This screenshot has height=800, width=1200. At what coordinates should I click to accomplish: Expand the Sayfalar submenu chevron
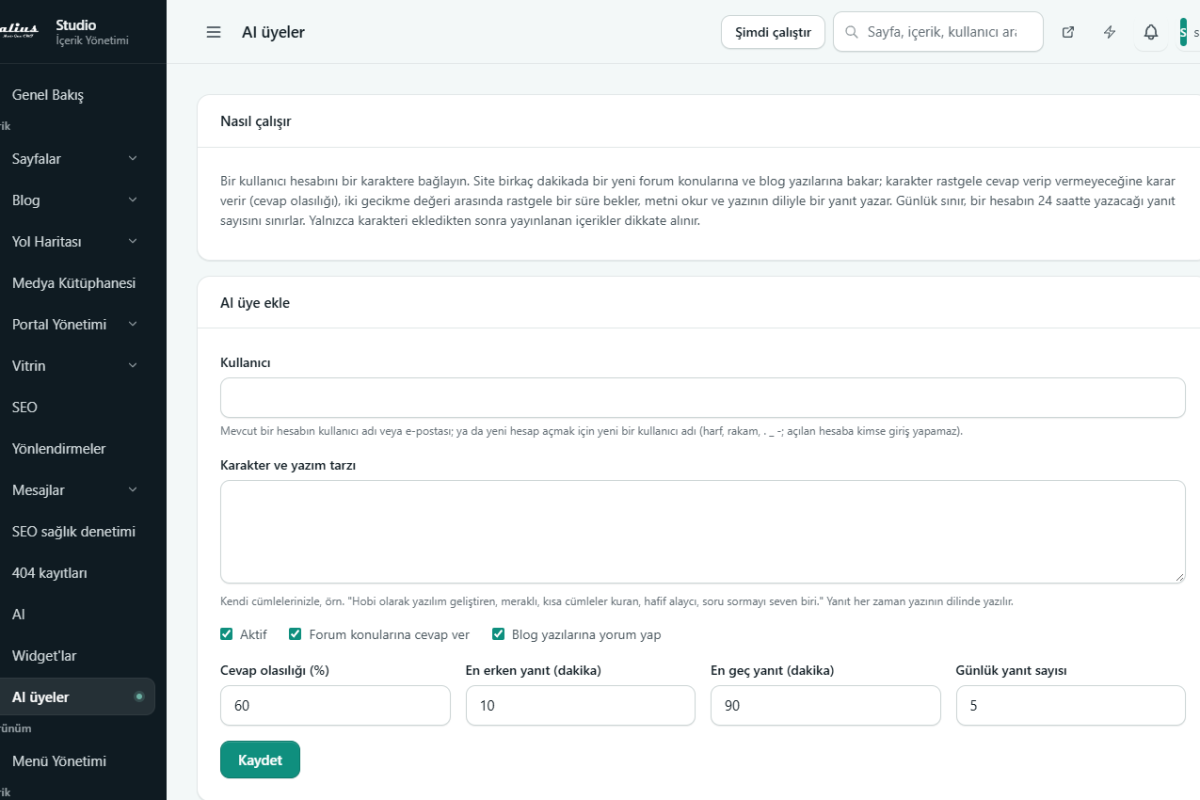[x=133, y=158]
